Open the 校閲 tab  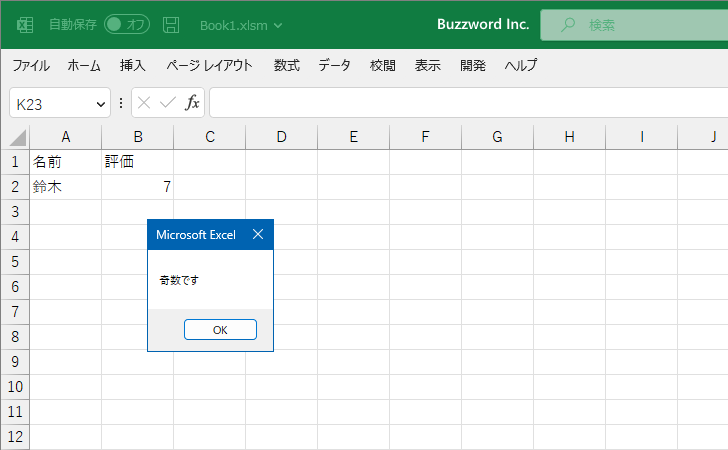tap(383, 65)
